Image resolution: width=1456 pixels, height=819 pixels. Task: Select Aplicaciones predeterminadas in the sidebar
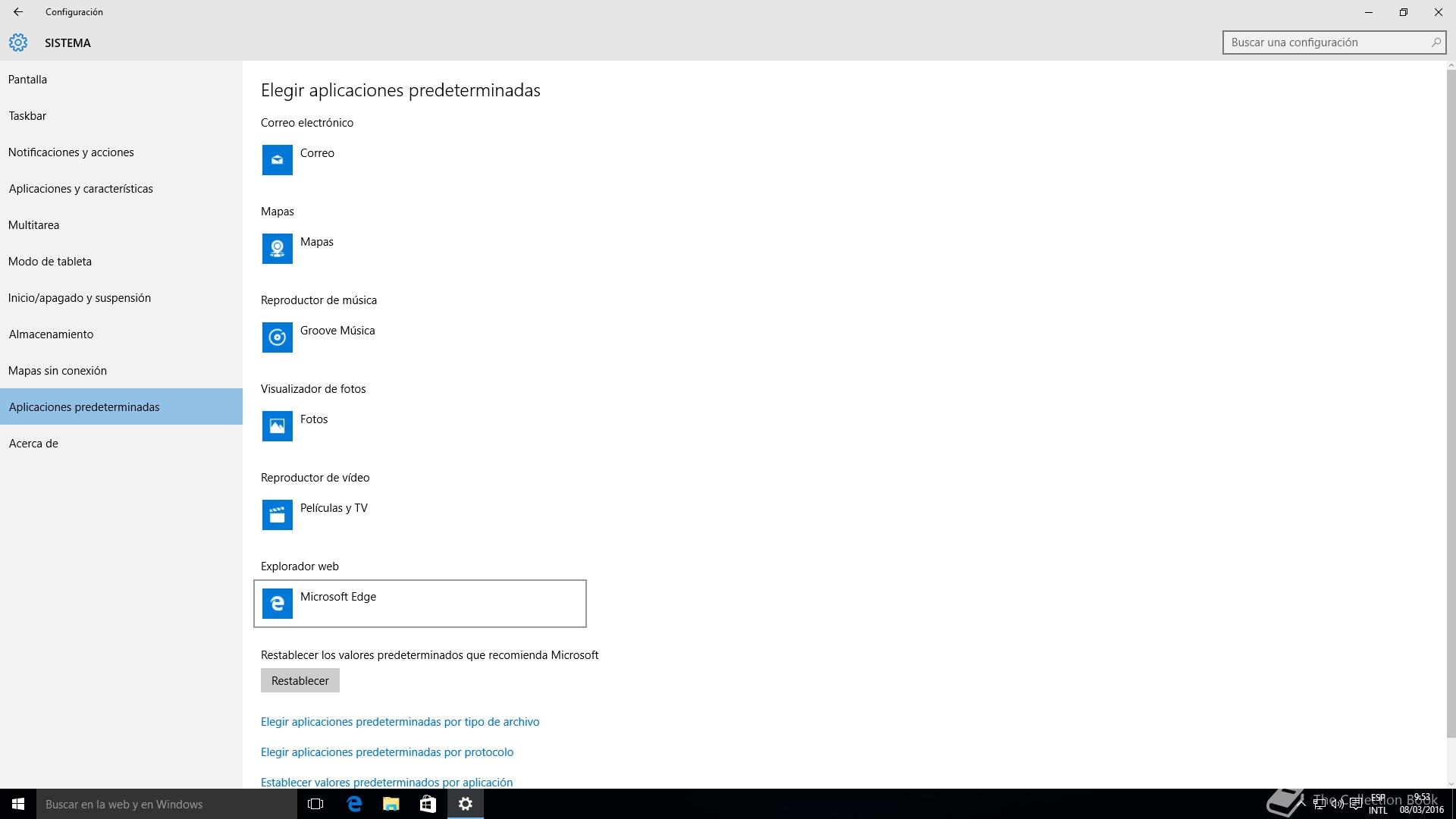pyautogui.click(x=121, y=407)
